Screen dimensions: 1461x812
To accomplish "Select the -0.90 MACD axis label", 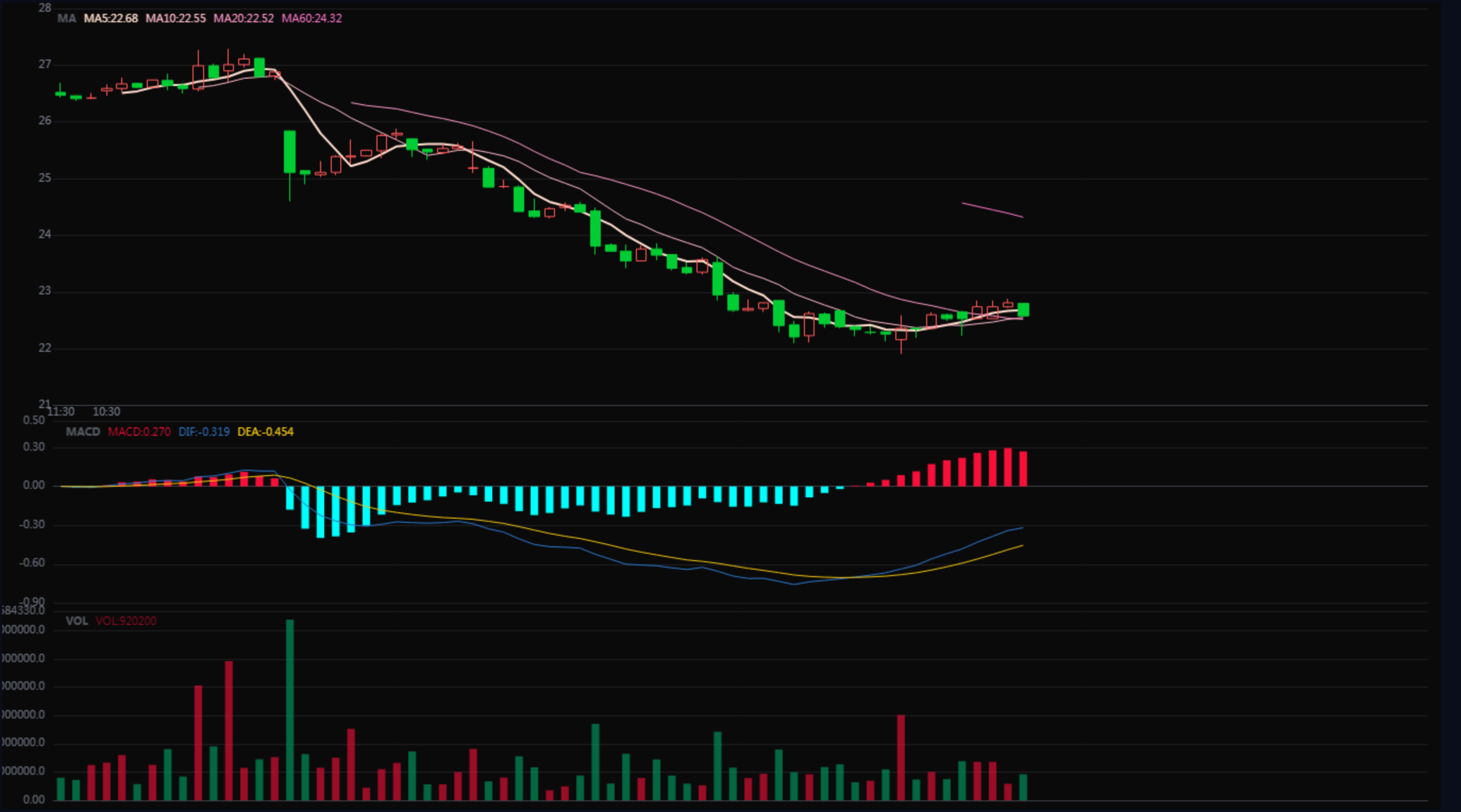I will pyautogui.click(x=32, y=602).
